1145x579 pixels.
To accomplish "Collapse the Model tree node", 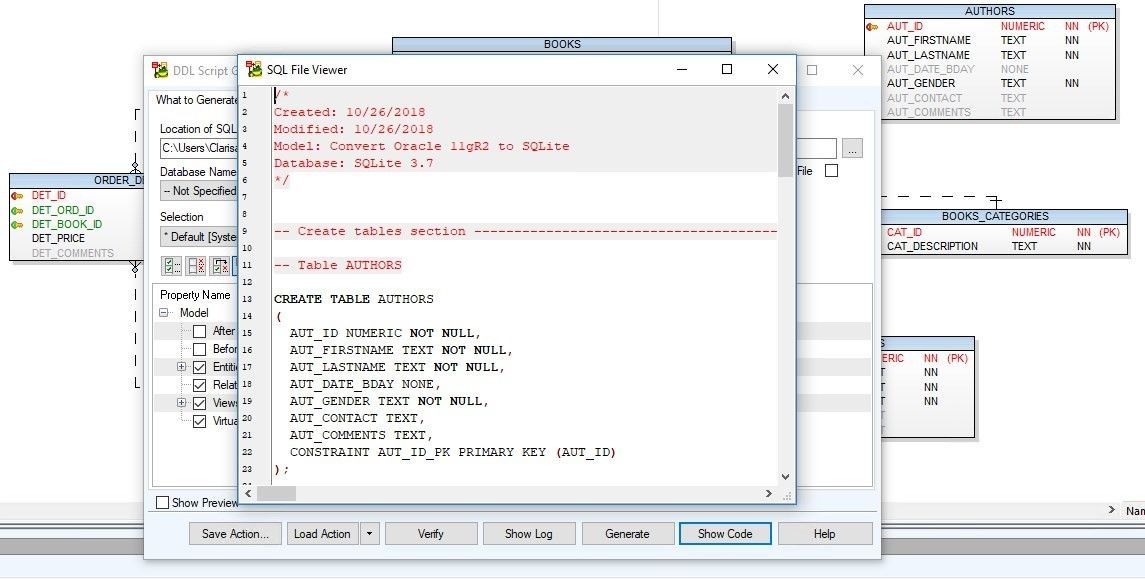I will coord(164,312).
